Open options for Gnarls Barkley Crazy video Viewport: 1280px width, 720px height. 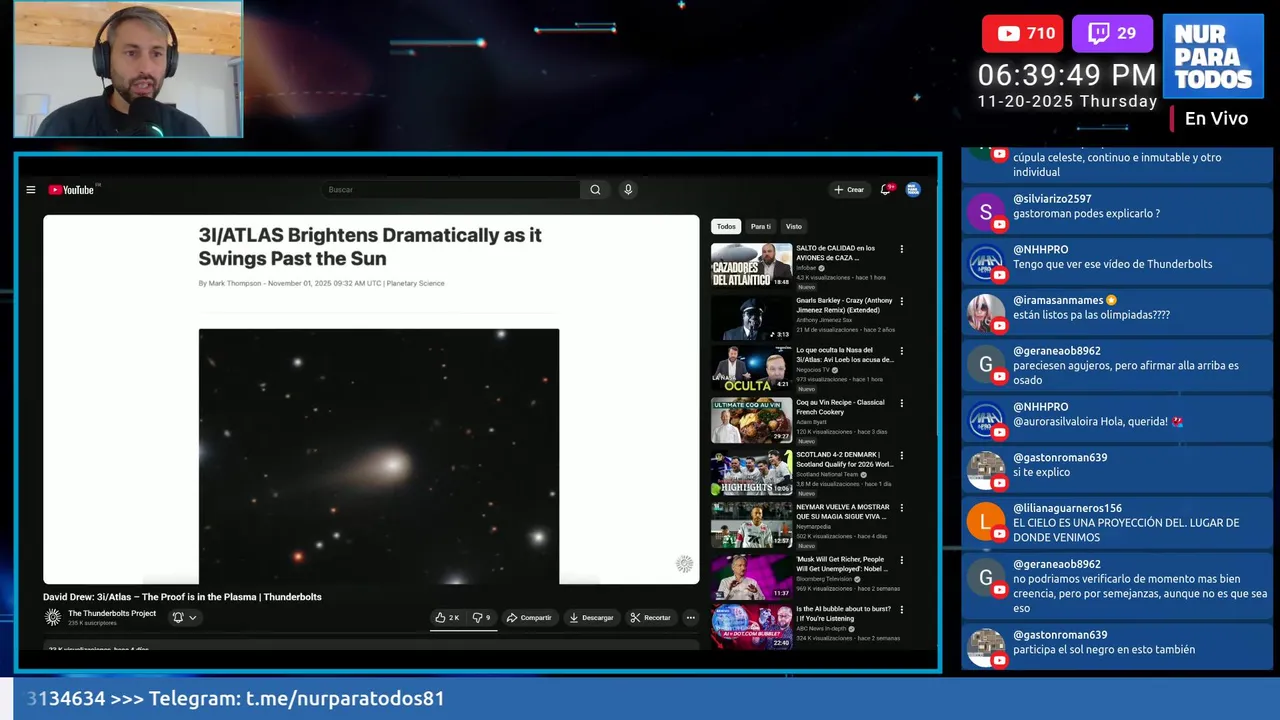click(x=901, y=301)
